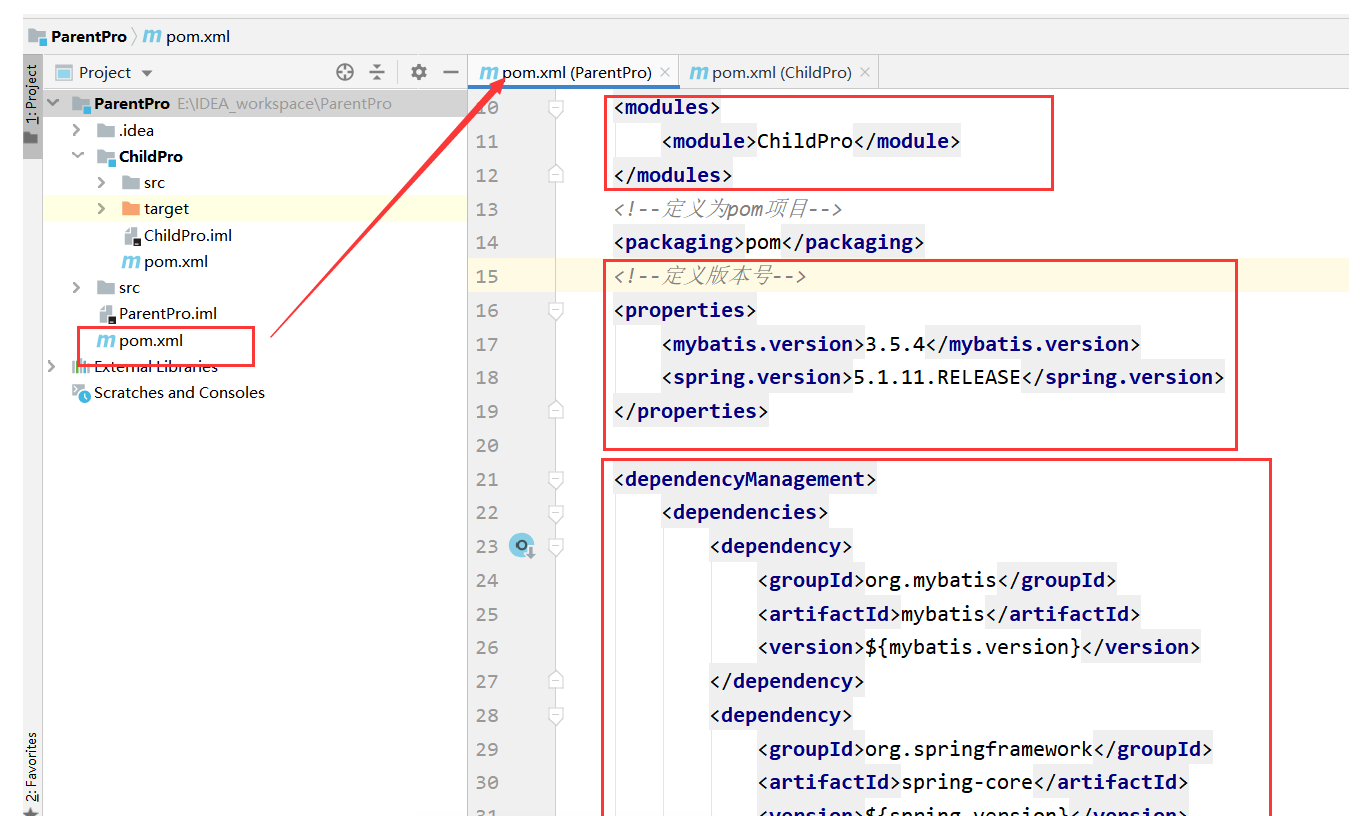The image size is (1366, 816).
Task: Click pom.xml in the breadcrumb path
Action: tap(198, 37)
